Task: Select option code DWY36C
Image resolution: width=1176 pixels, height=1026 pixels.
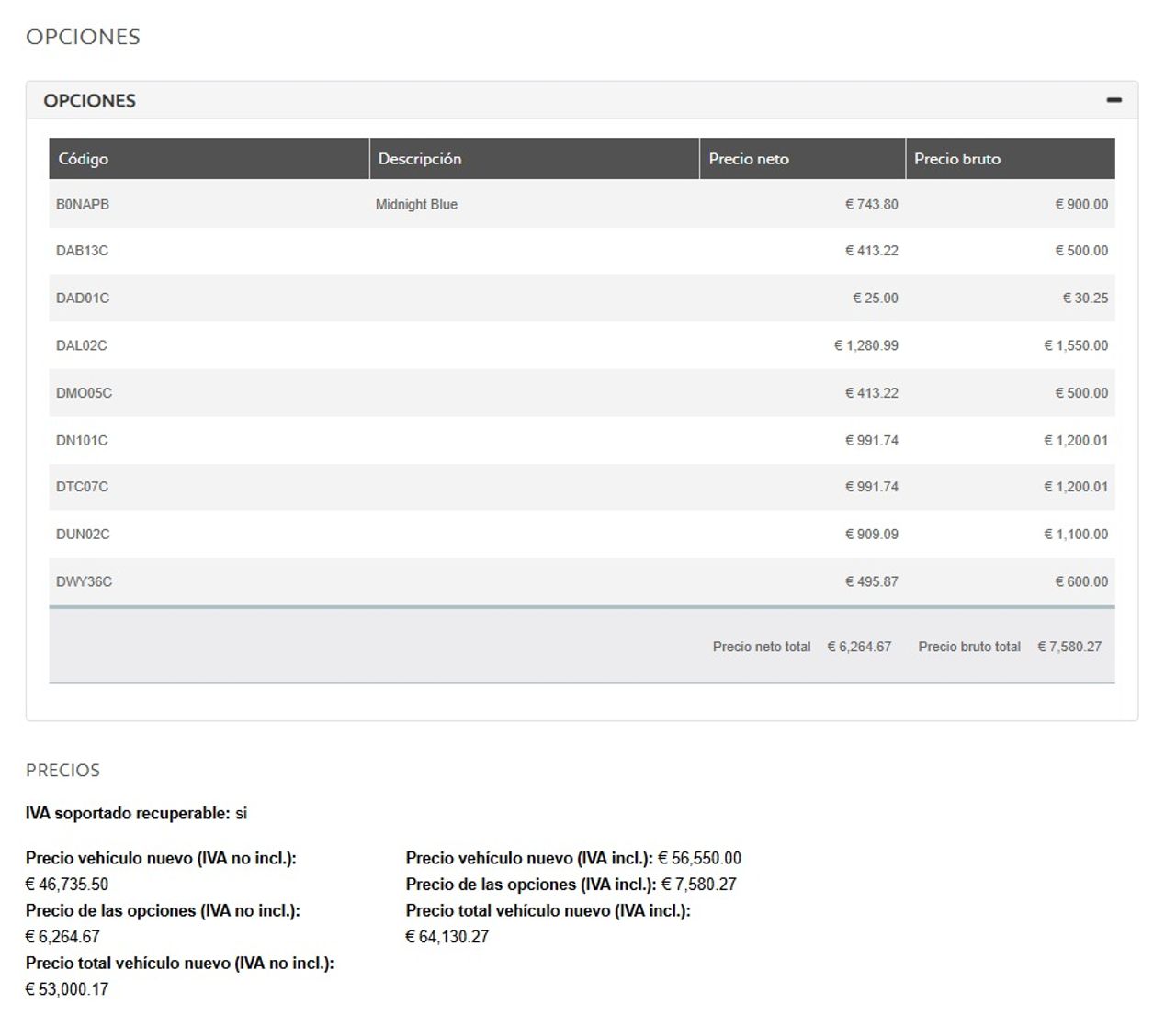Action: click(x=84, y=582)
